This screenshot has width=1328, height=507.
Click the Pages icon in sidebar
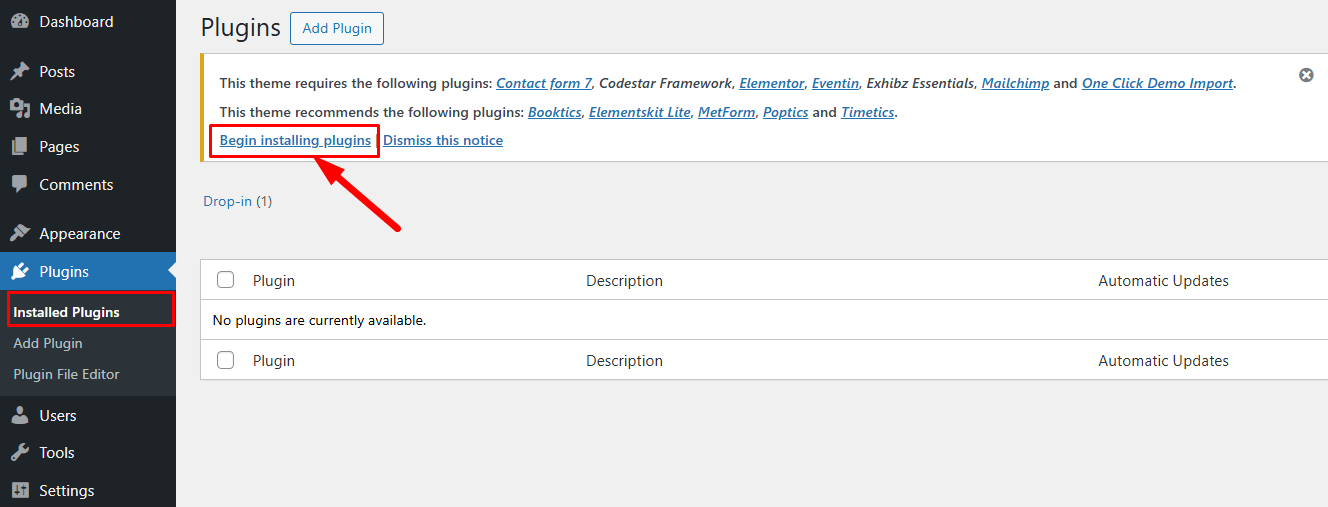click(x=19, y=146)
